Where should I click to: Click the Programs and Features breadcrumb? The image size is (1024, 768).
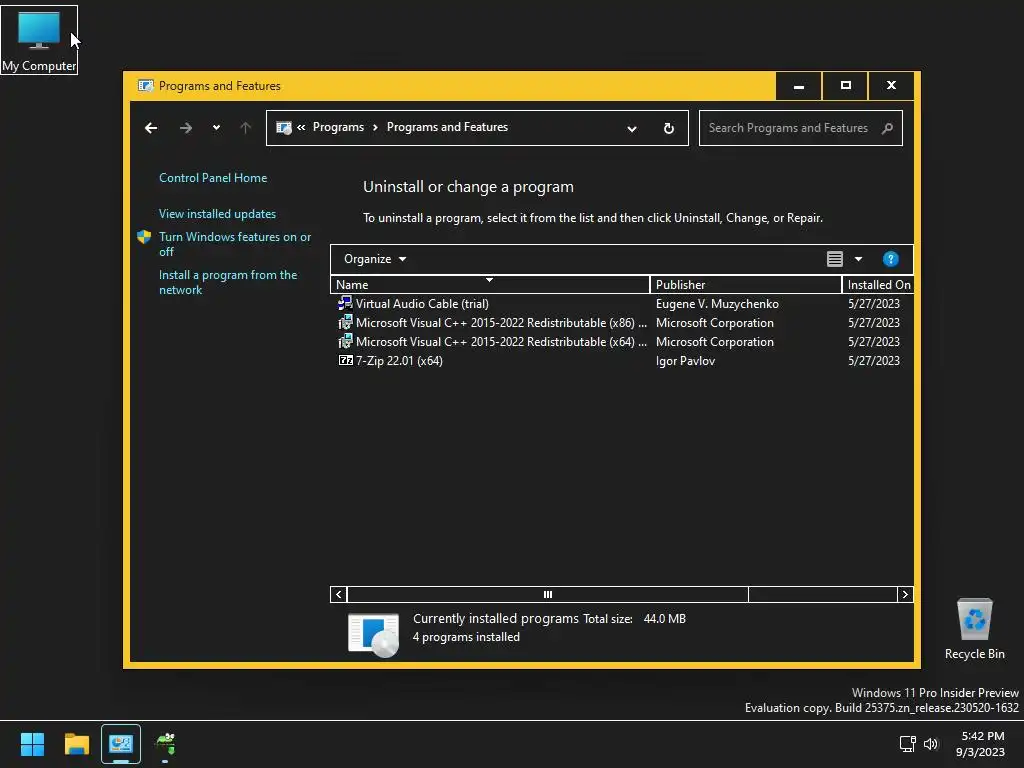click(447, 127)
